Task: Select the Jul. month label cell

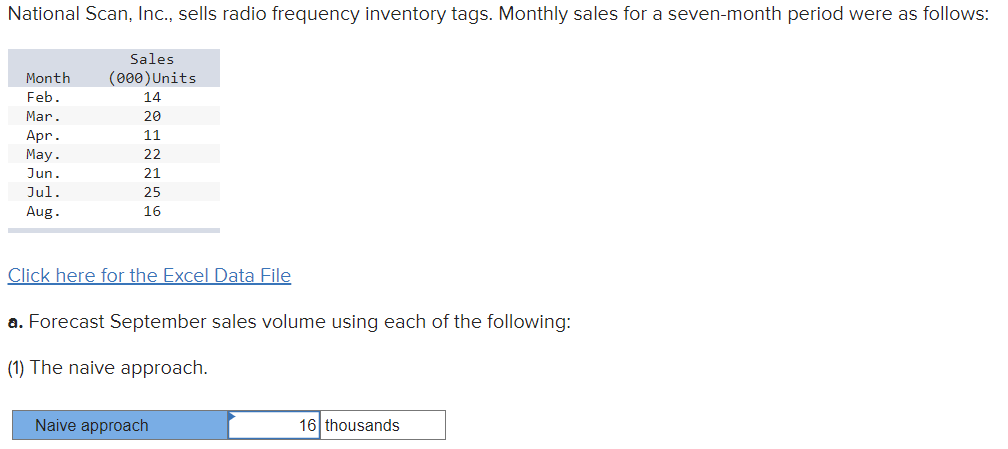Action: click(44, 192)
